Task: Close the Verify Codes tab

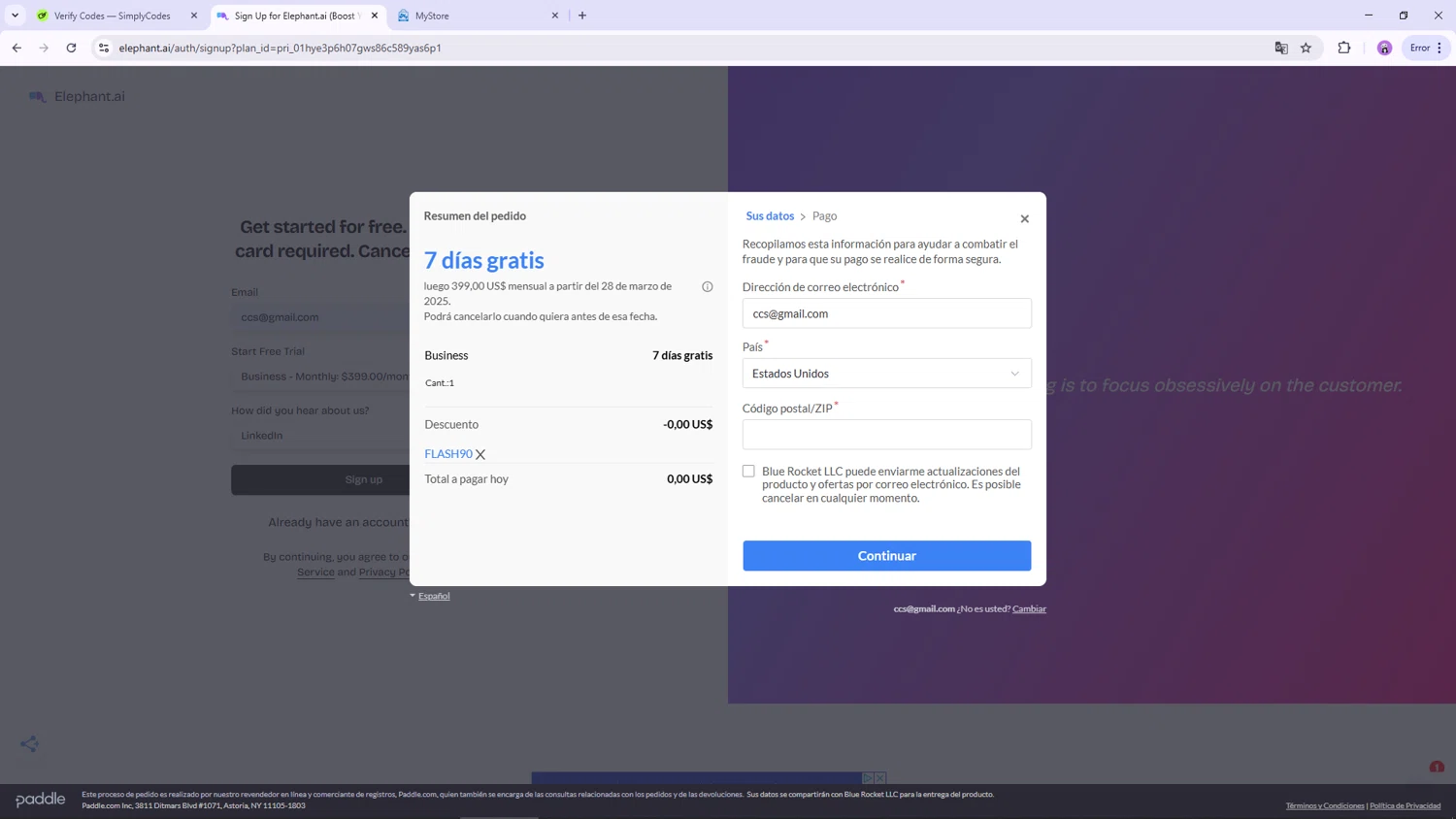Action: [194, 16]
